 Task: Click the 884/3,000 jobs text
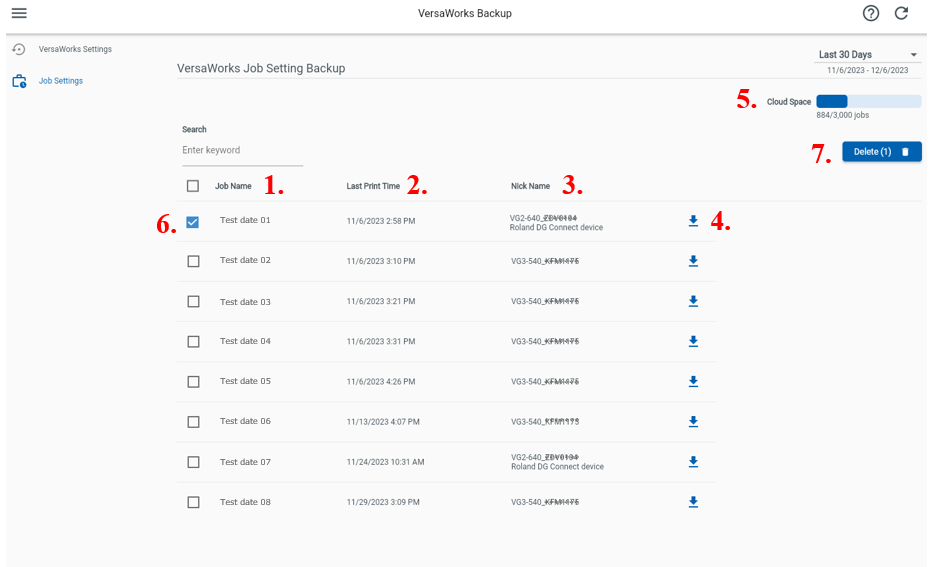coord(842,115)
